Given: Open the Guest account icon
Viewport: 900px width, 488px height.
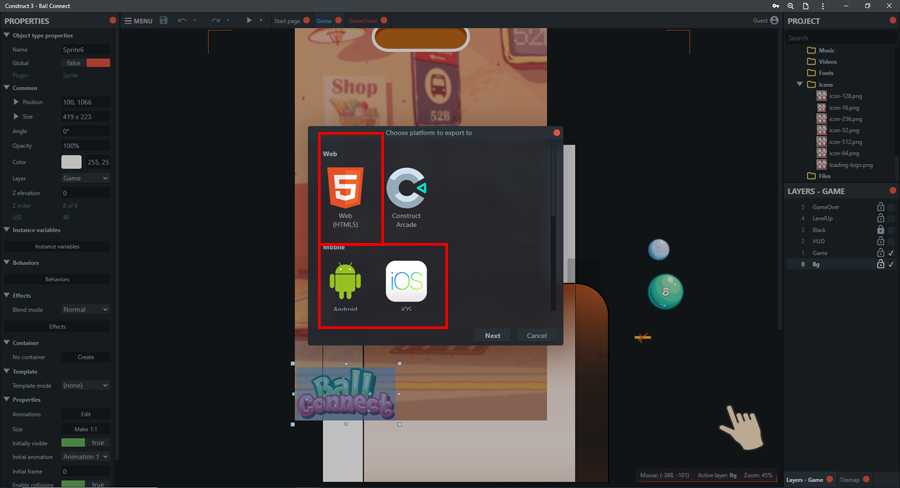Looking at the screenshot, I should (774, 20).
